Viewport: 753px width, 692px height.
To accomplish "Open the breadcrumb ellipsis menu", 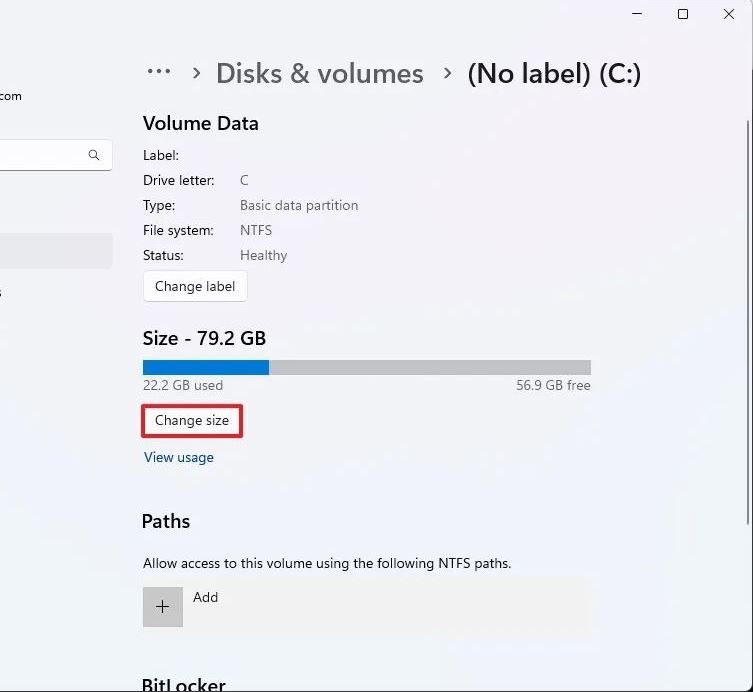I will [x=159, y=72].
